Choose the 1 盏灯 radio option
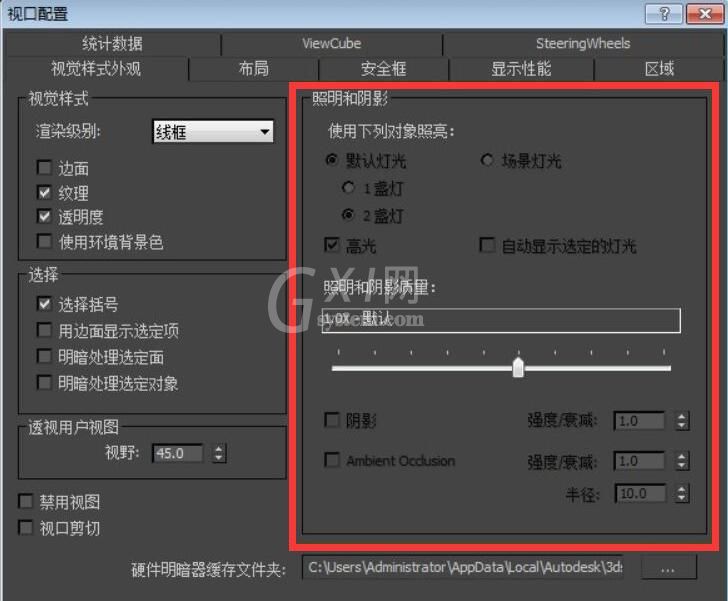 (x=348, y=188)
